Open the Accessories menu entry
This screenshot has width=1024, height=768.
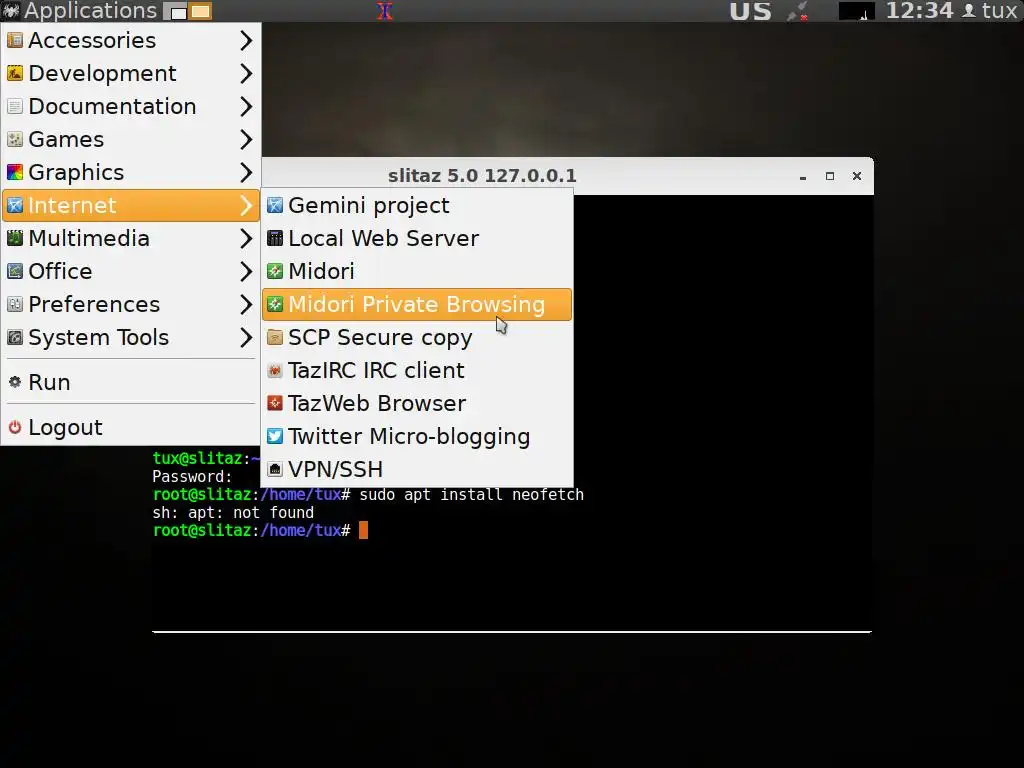[131, 40]
